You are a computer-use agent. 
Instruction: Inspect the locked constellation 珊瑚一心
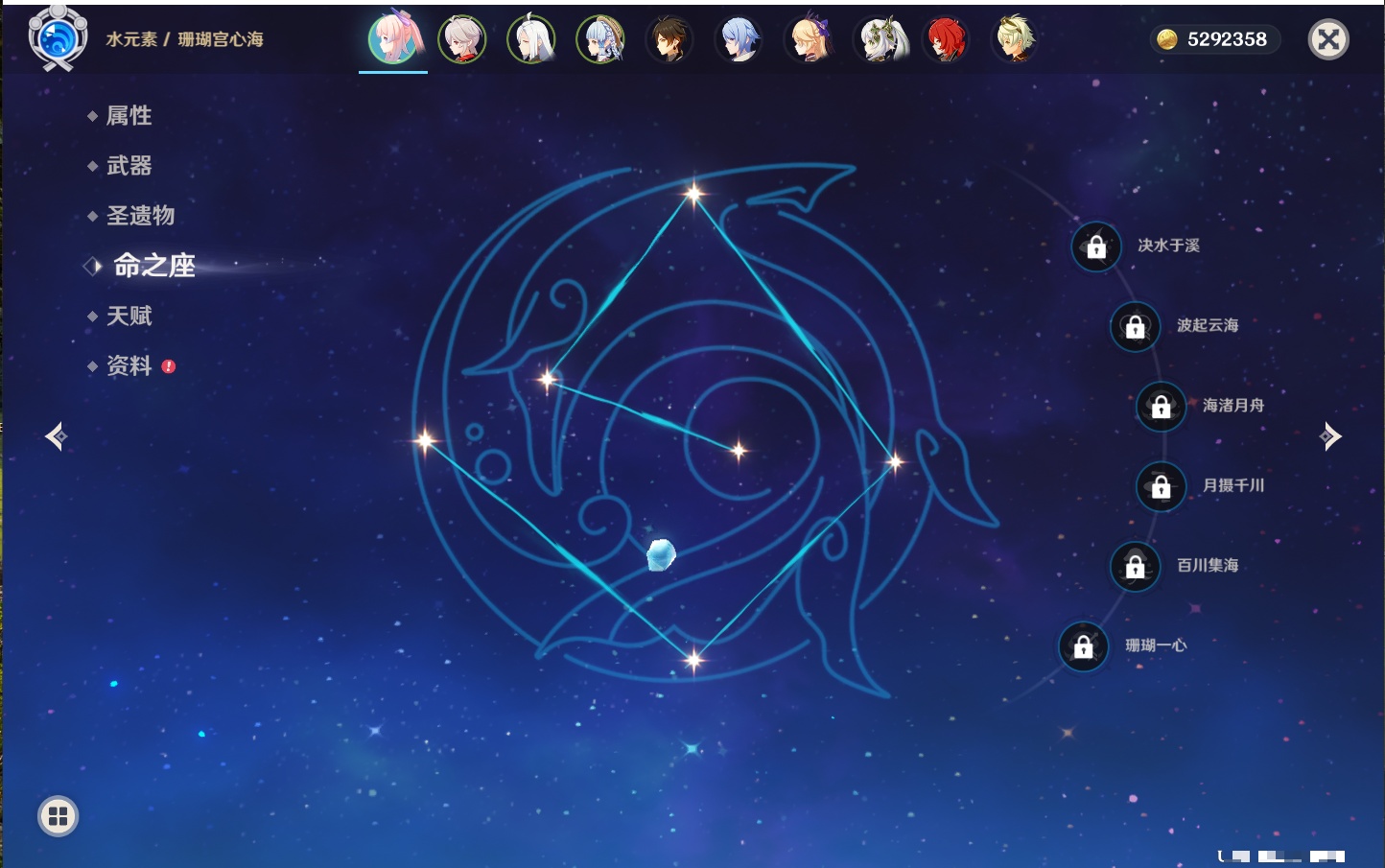click(x=1083, y=646)
